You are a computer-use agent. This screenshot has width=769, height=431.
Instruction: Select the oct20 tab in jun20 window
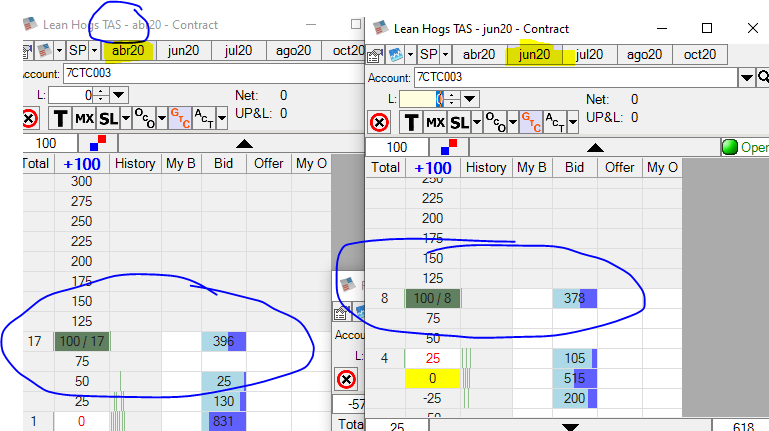700,54
